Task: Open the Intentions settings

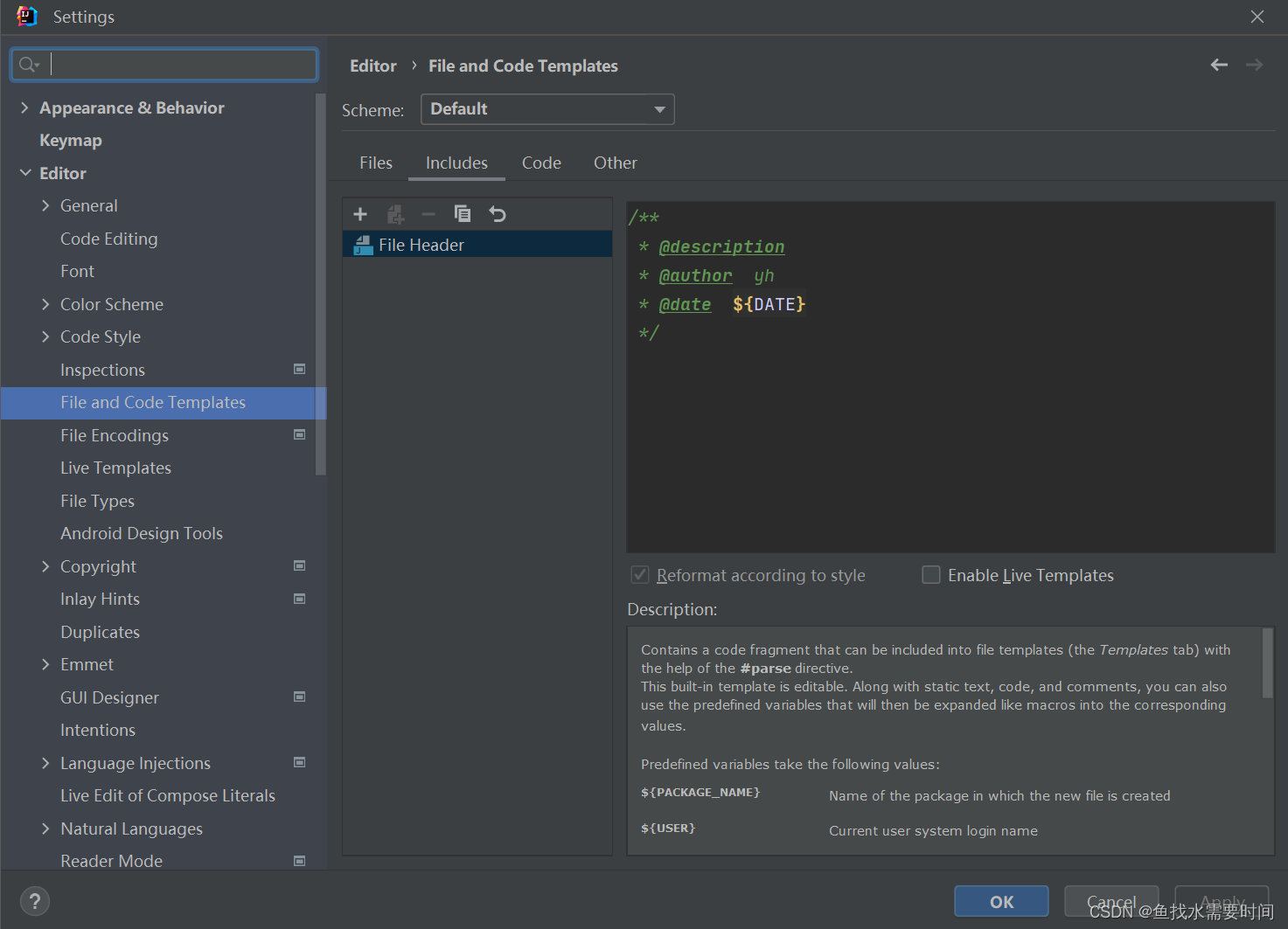Action: coord(98,730)
